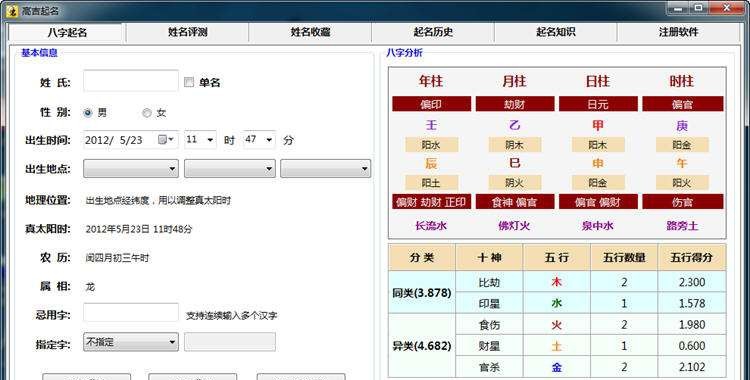Screen dimensions: 750x380
Task: Click the app icon in title bar
Action: pyautogui.click(x=12, y=11)
